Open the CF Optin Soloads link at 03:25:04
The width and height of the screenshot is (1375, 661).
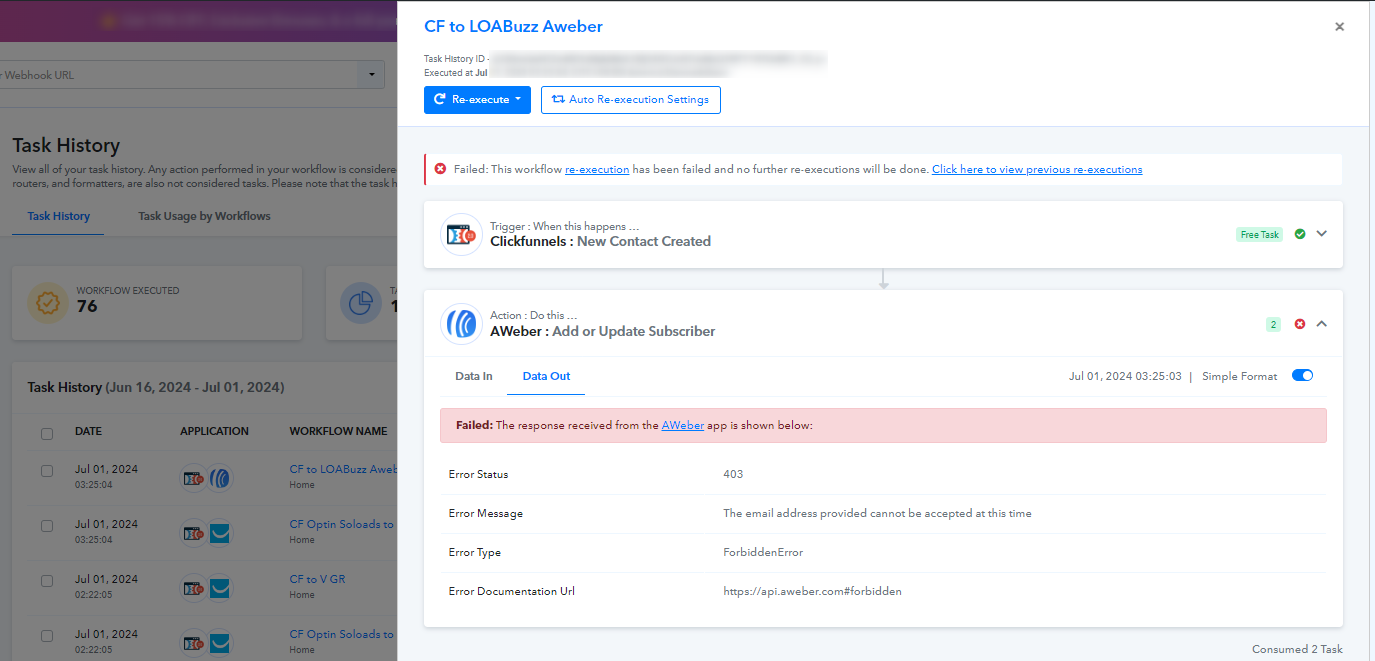click(343, 524)
